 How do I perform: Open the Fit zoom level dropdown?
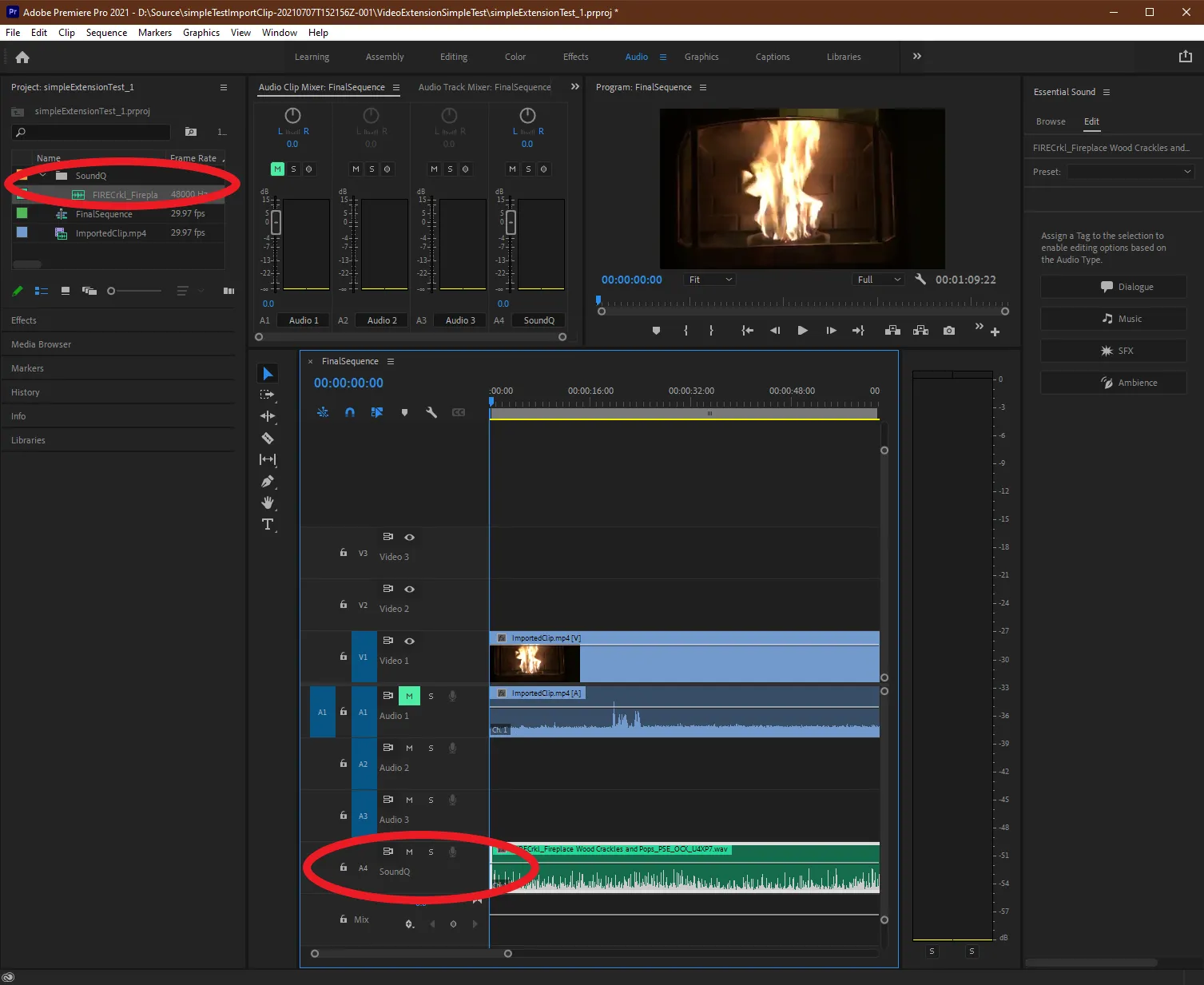[710, 280]
